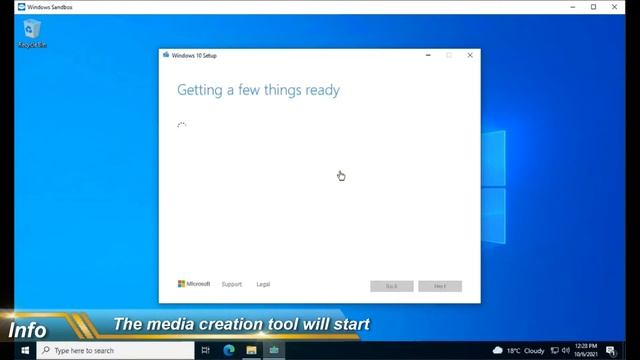Click the 18°C Cloudy weather text
Viewport: 640px width, 360px height.
point(526,351)
